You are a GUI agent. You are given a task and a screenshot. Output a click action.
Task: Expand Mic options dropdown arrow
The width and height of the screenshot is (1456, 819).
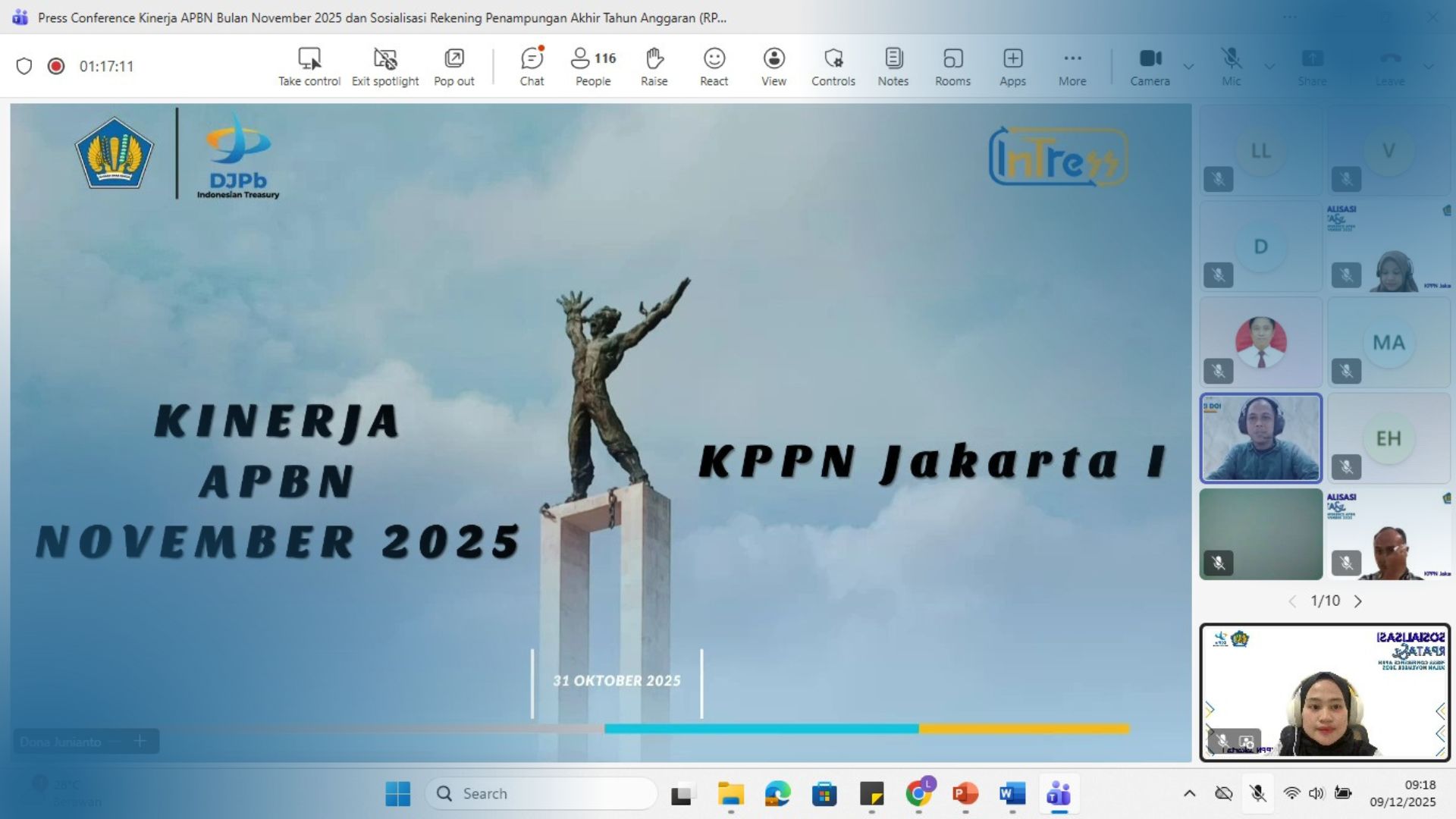click(x=1269, y=67)
